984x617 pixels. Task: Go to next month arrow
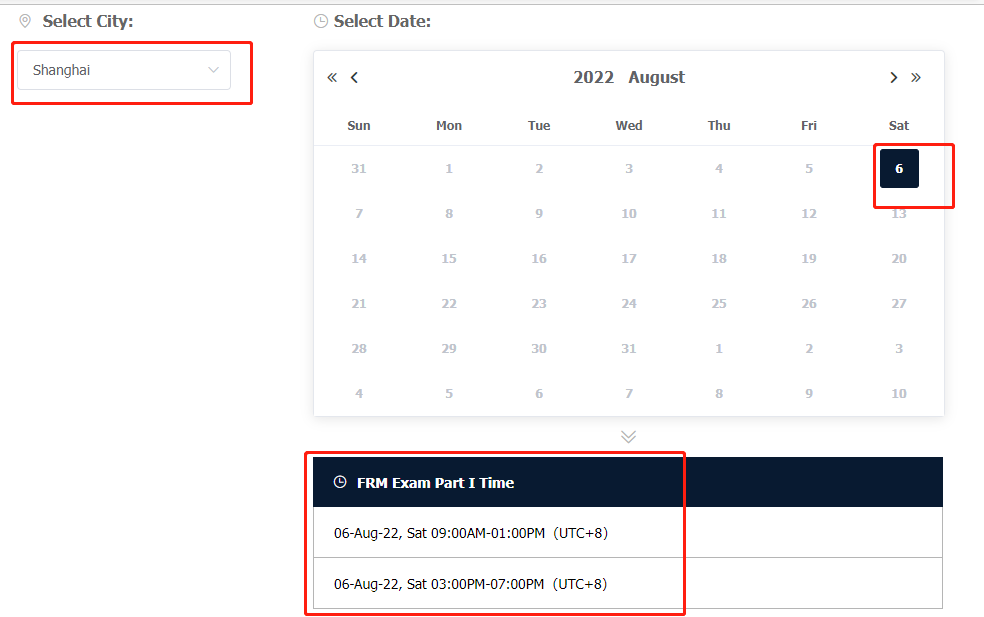click(894, 78)
